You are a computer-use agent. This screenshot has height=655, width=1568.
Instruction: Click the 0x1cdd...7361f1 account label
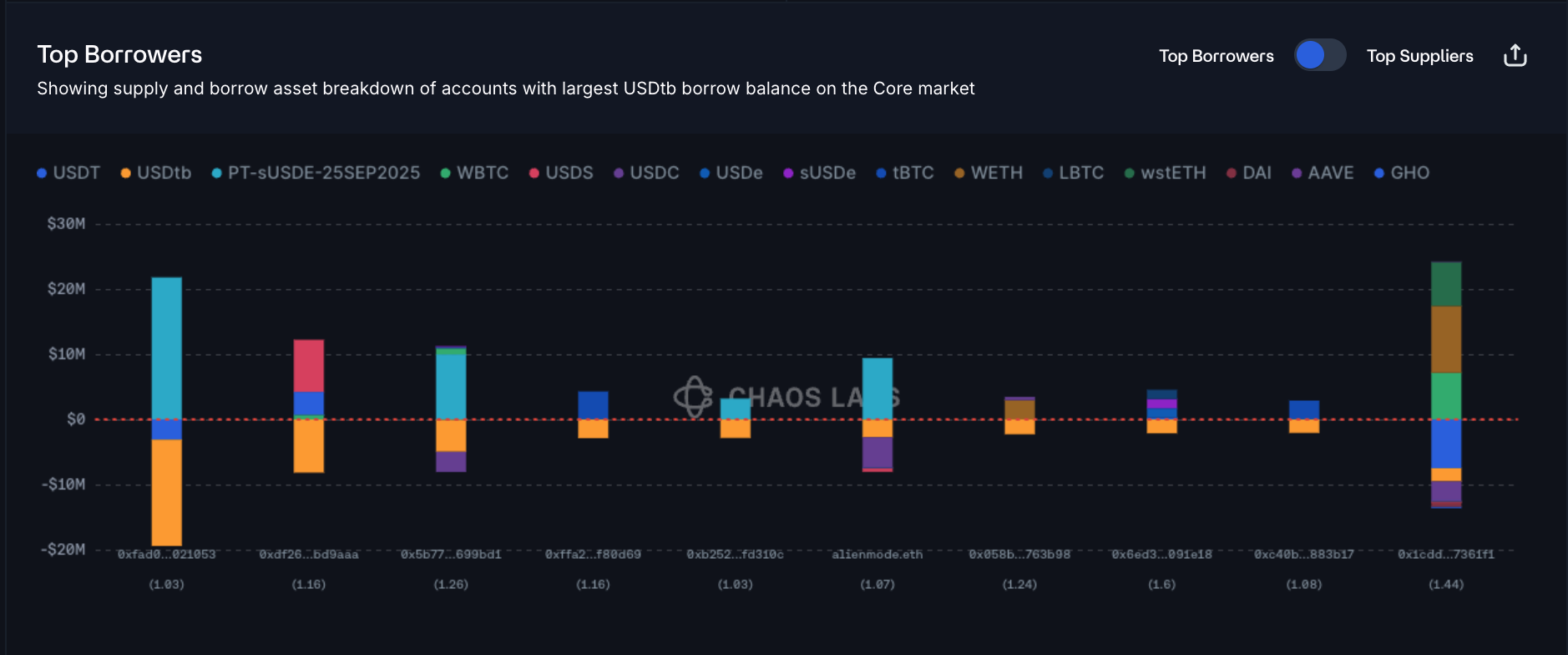(x=1446, y=555)
